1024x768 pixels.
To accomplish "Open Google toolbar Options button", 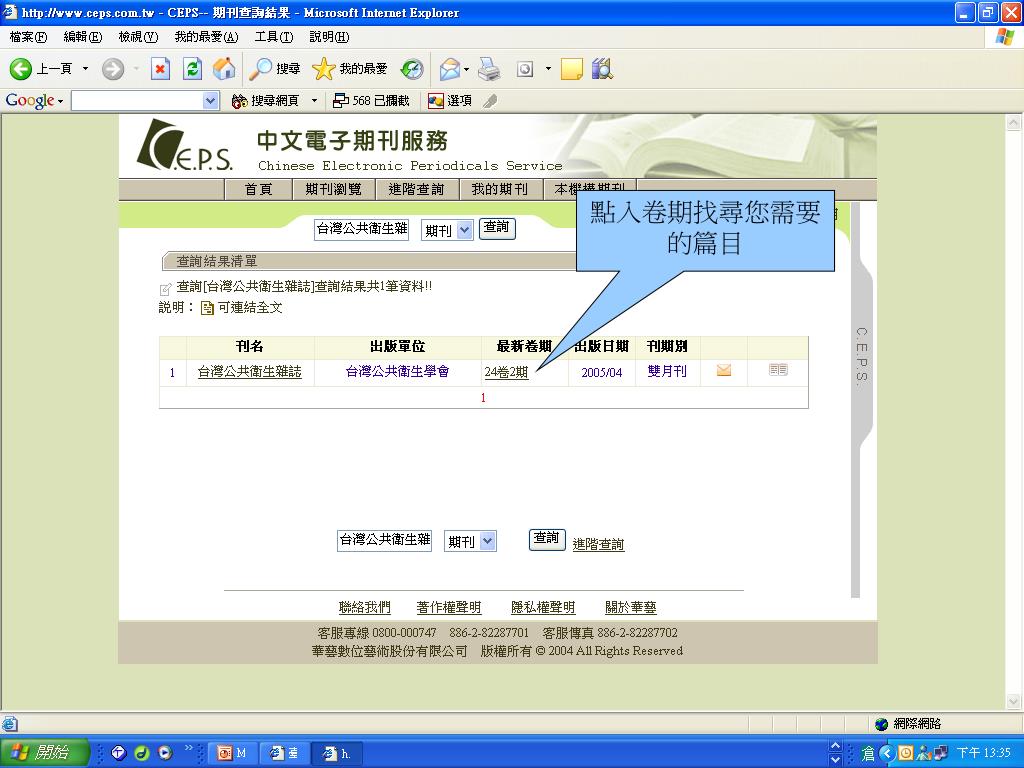I will click(x=450, y=101).
